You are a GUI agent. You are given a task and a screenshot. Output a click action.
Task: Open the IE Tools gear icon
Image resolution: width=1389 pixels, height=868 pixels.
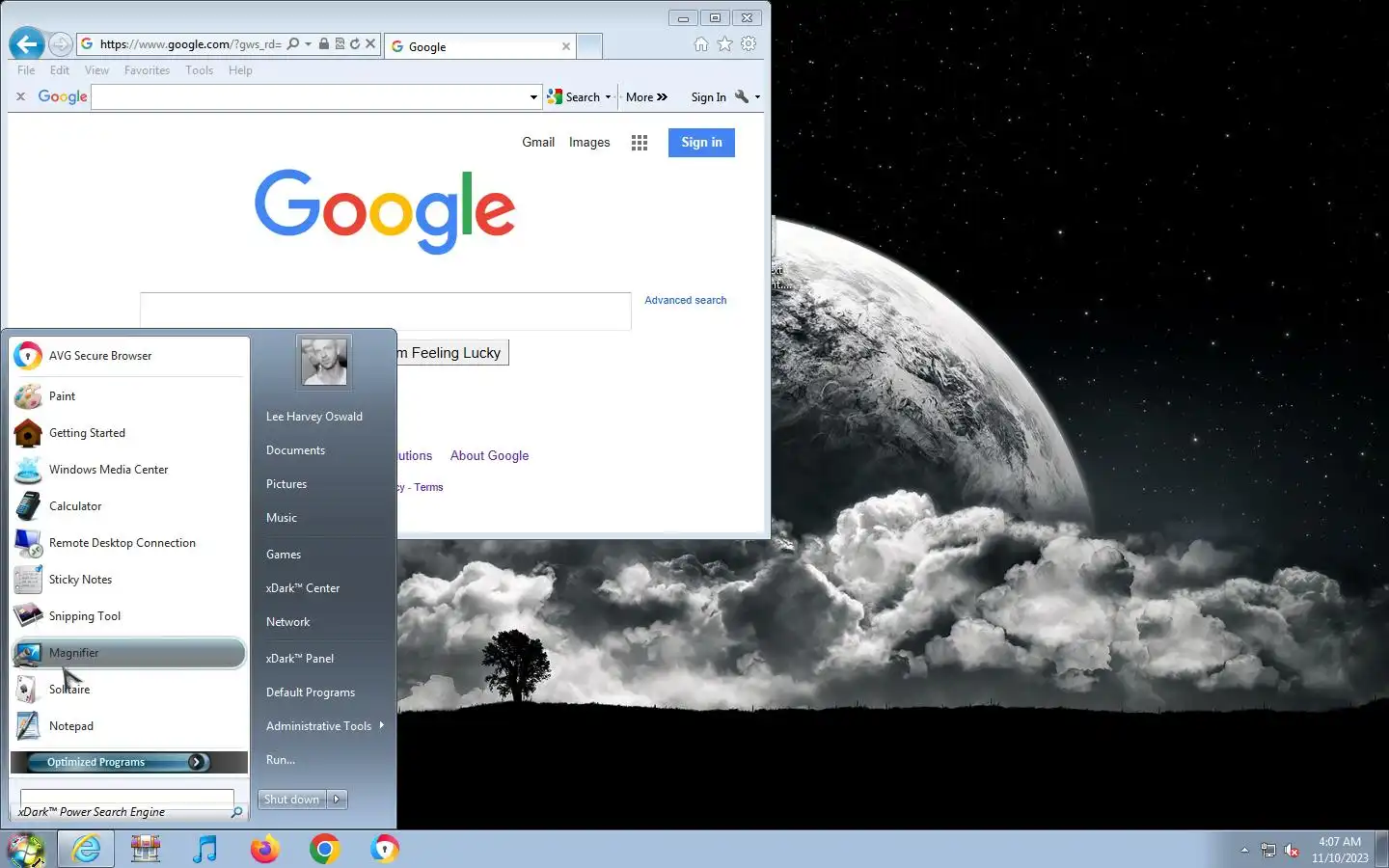coord(749,43)
